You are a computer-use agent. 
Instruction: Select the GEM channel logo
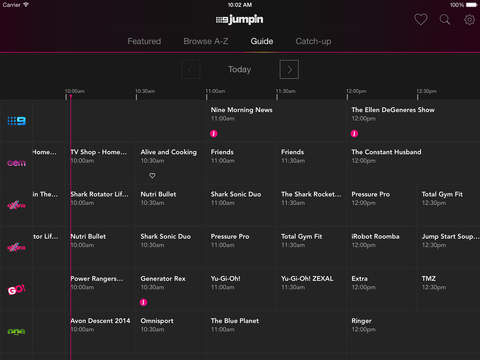[x=17, y=163]
